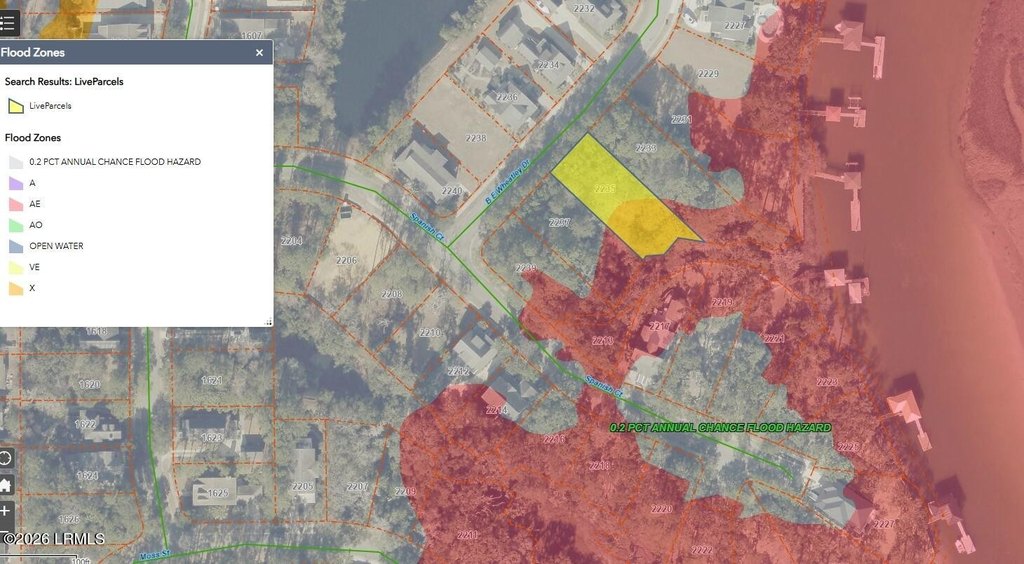Click the AE zone pink swatch
This screenshot has width=1024, height=564.
click(x=15, y=204)
